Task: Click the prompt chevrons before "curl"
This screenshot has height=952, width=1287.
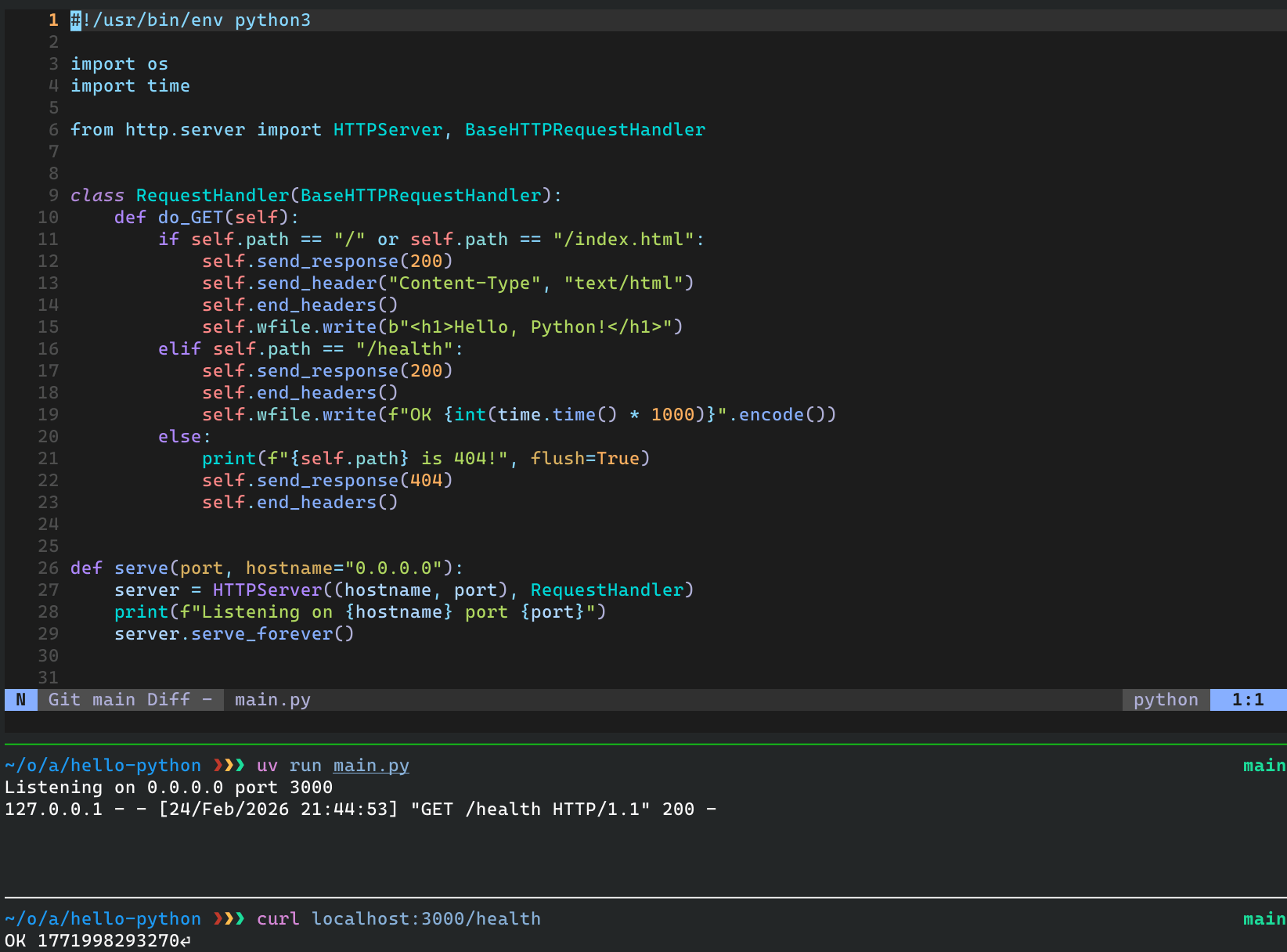Action: point(229,919)
